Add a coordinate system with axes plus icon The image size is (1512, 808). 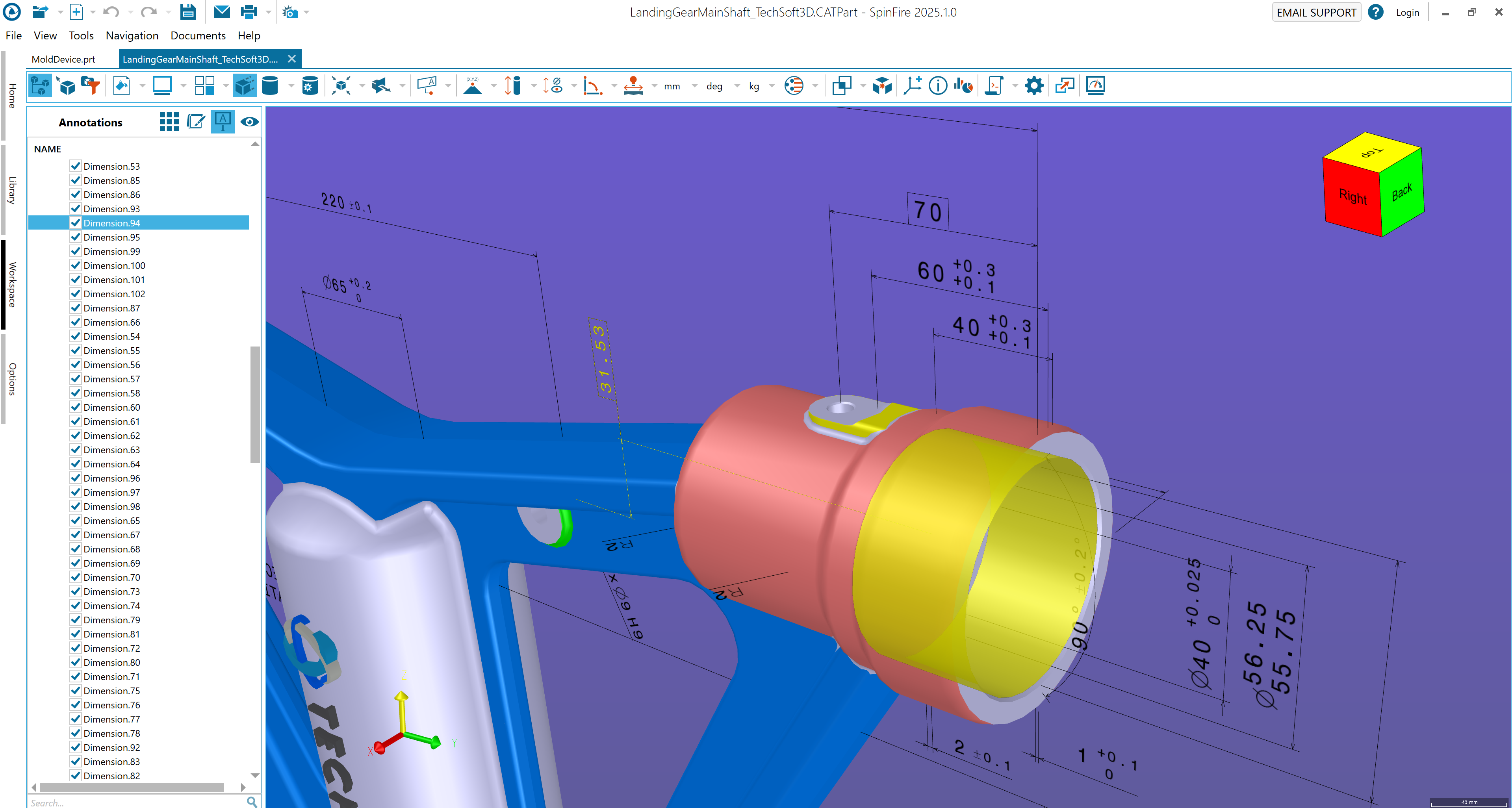pos(913,86)
